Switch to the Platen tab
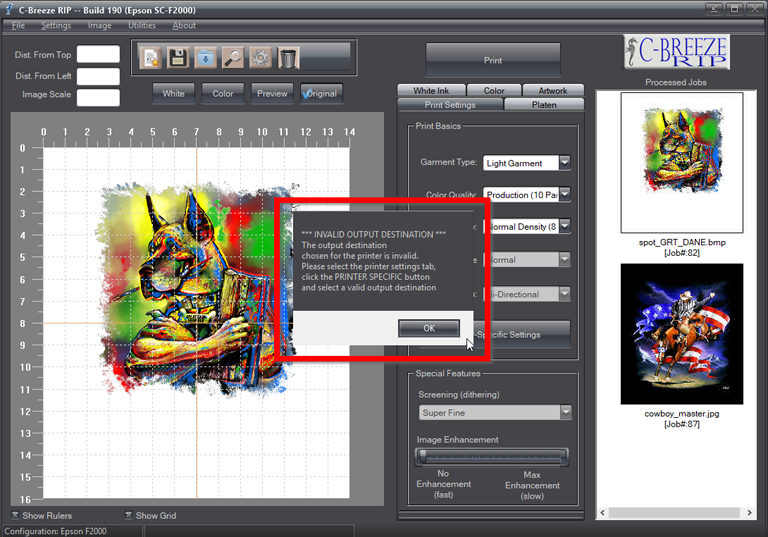The image size is (768, 537). (x=544, y=105)
